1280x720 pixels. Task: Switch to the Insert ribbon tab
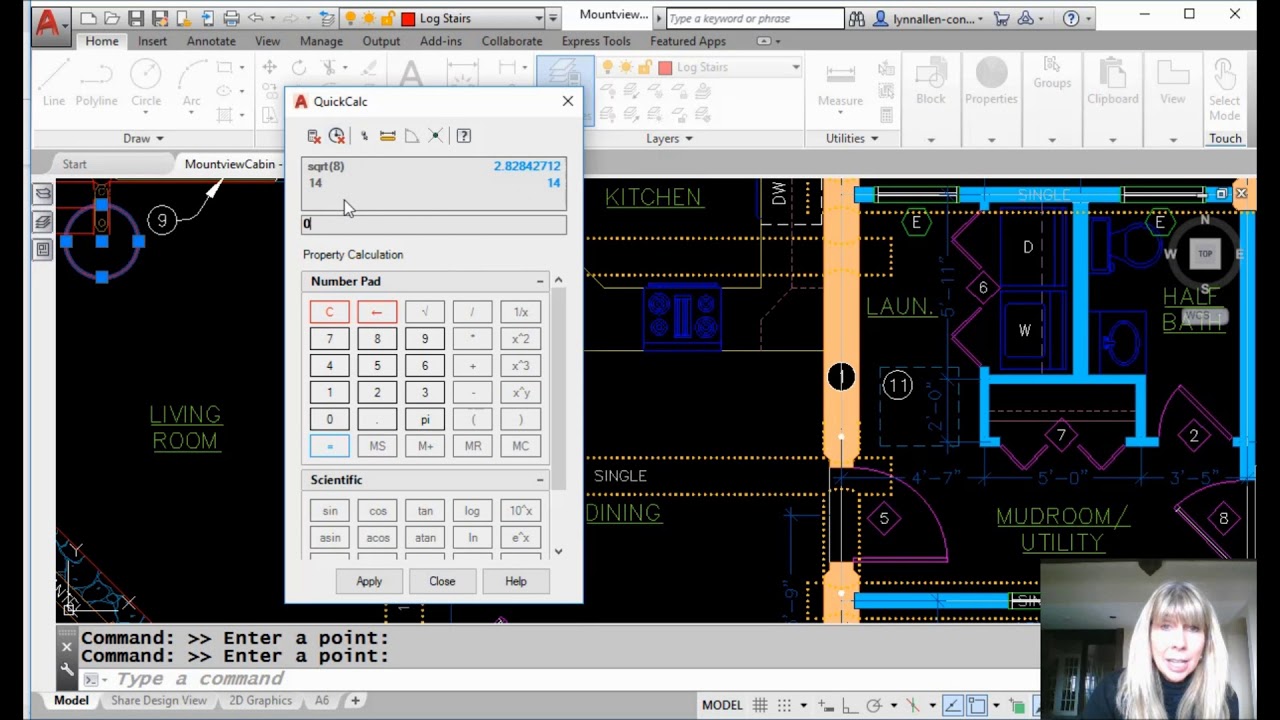coord(152,41)
